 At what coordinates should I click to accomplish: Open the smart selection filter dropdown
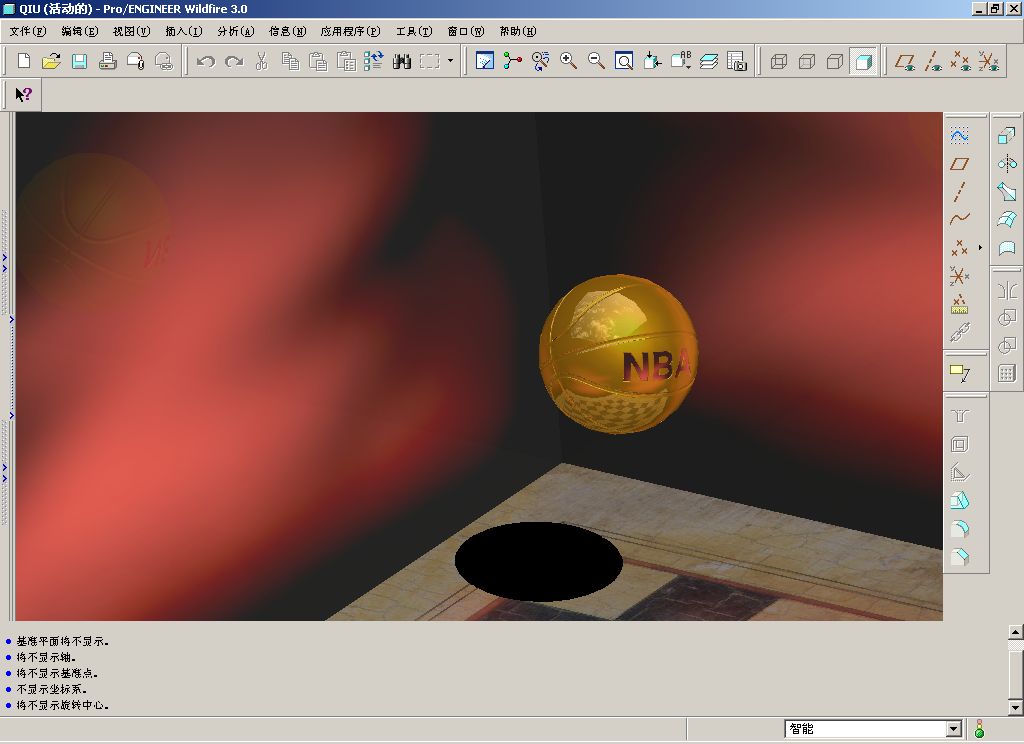[953, 729]
